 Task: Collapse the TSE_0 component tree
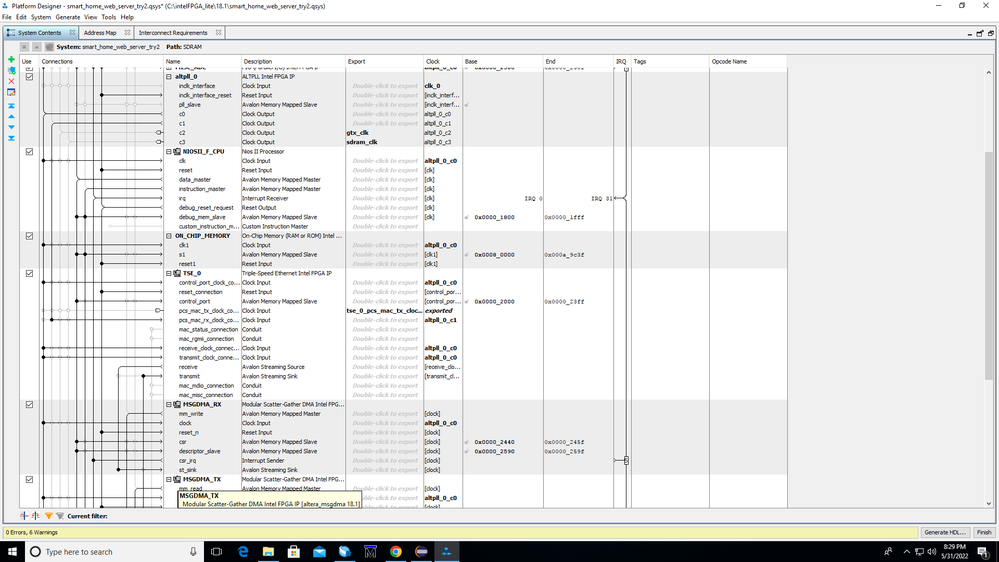(x=169, y=273)
